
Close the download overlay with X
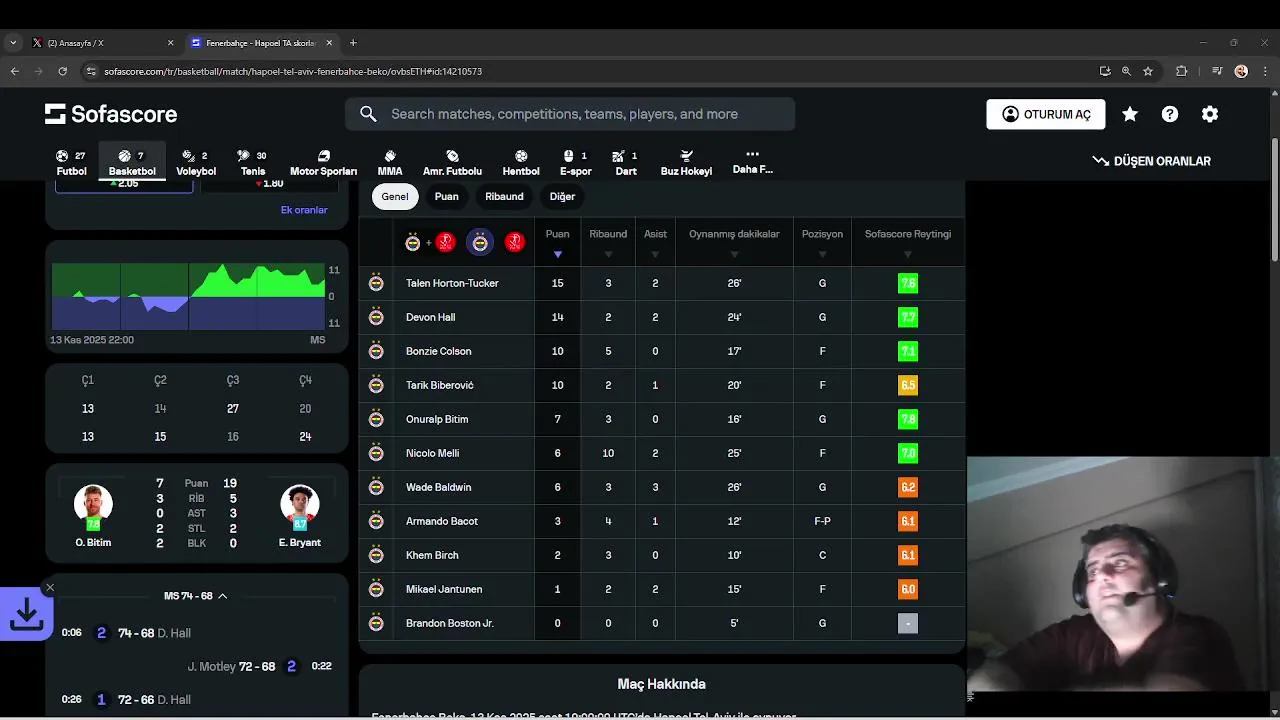tap(49, 588)
